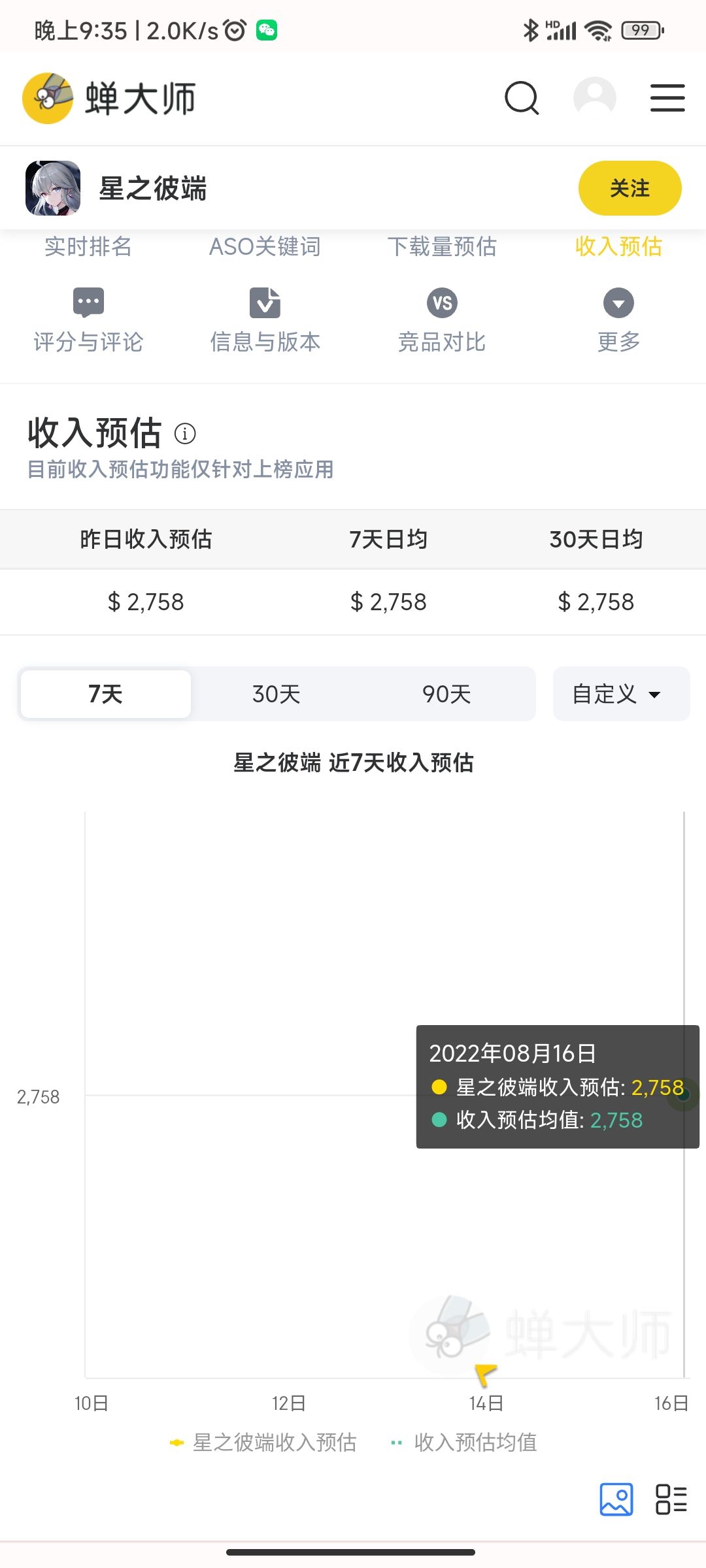Tap the 星之彼端 app icon thumbnail
The width and height of the screenshot is (706, 1568).
(53, 188)
